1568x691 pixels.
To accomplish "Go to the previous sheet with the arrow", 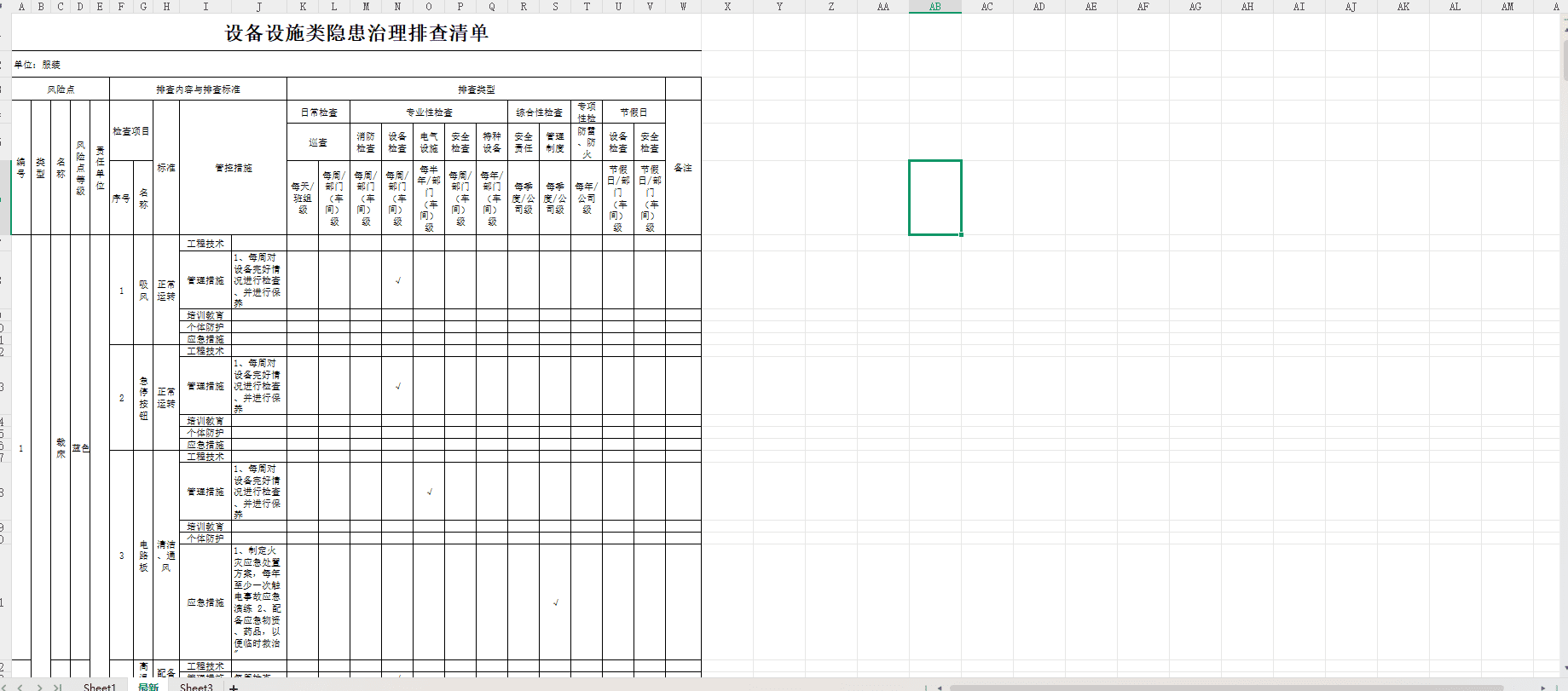I will click(x=20, y=687).
